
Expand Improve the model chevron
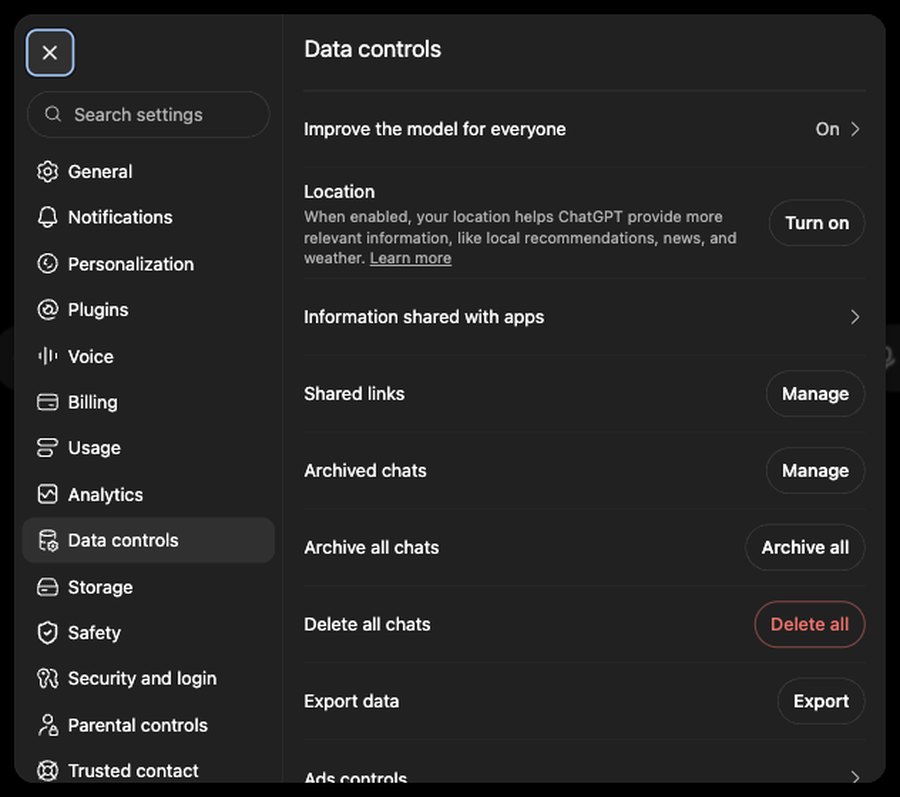855,129
